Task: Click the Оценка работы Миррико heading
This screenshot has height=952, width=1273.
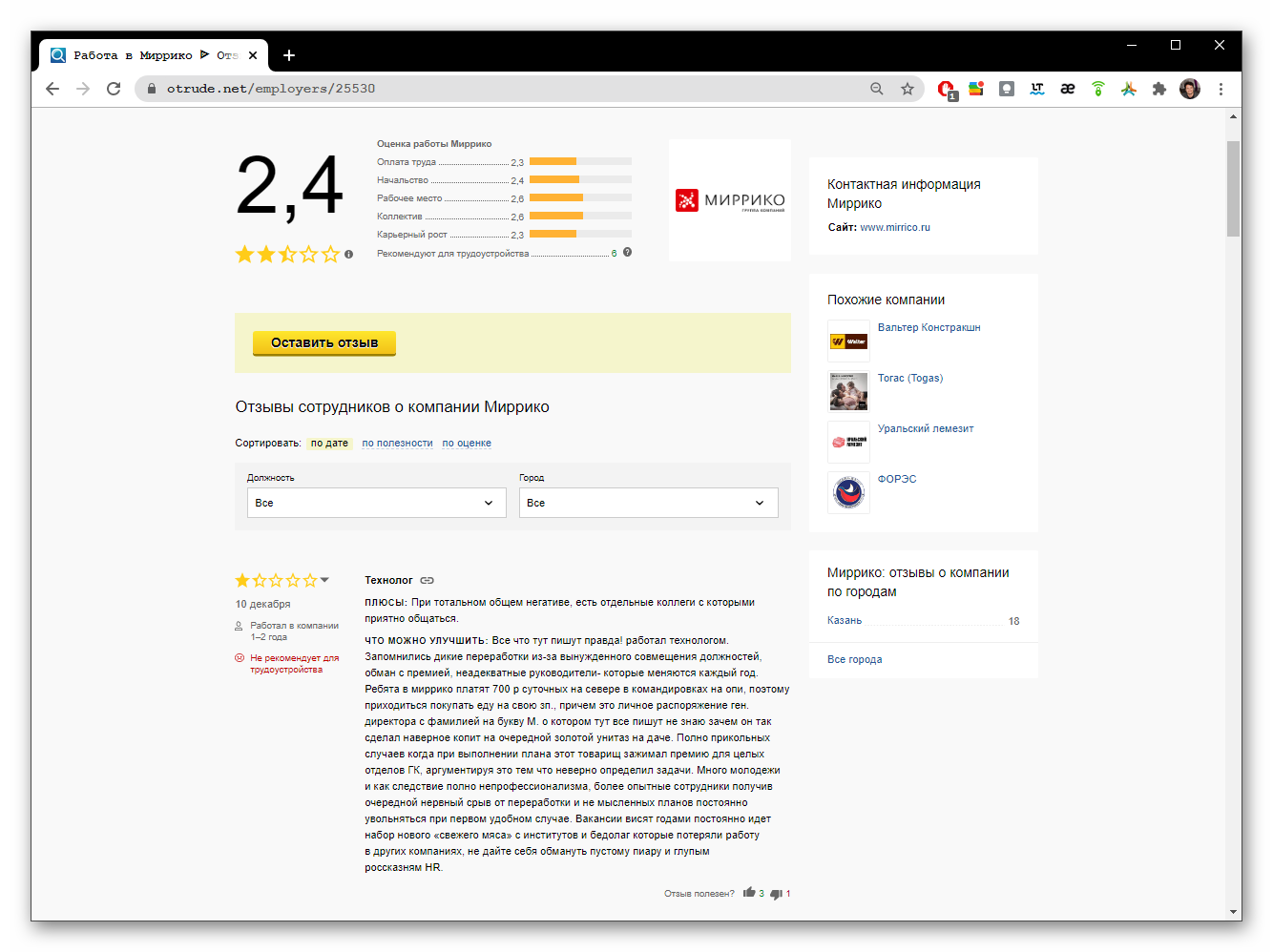Action: (x=434, y=144)
